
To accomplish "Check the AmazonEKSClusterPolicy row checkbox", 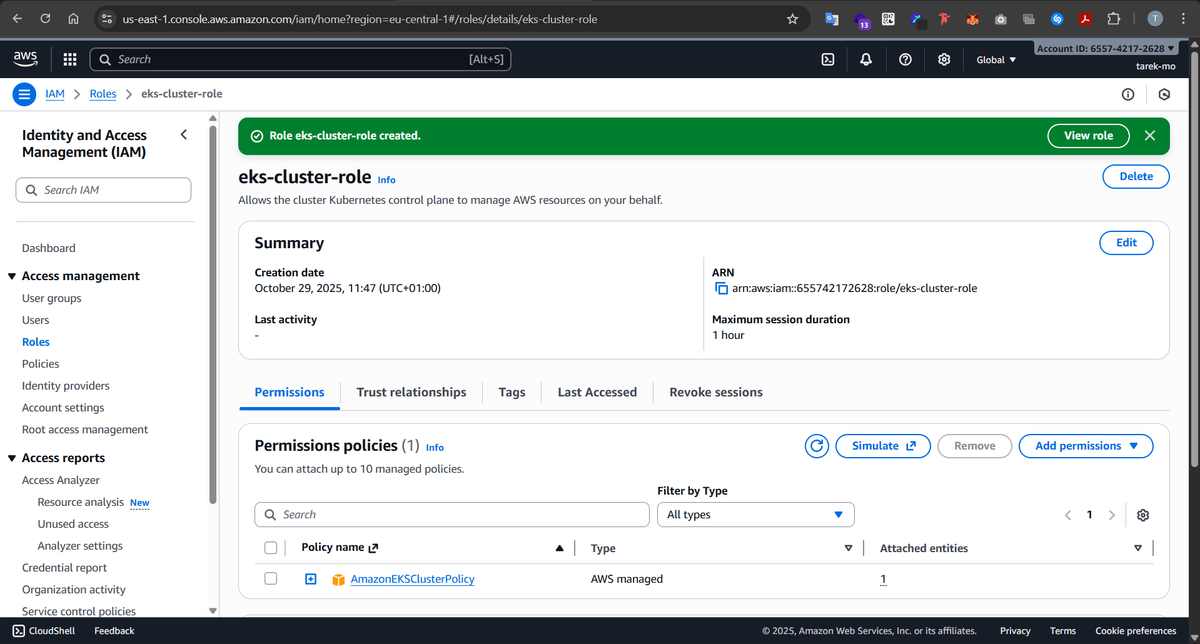I will (270, 579).
